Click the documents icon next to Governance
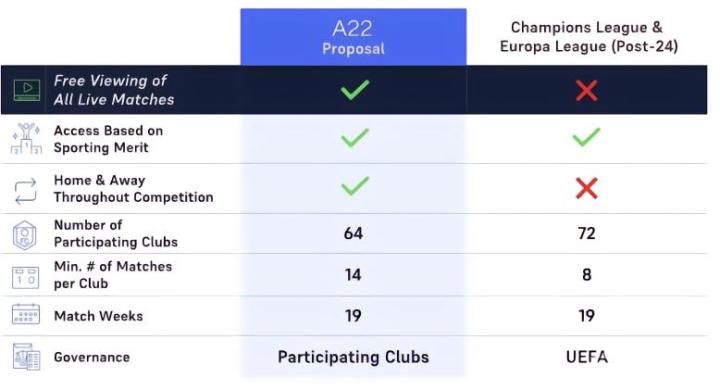Viewport: 720px width, 390px height. [x=26, y=356]
